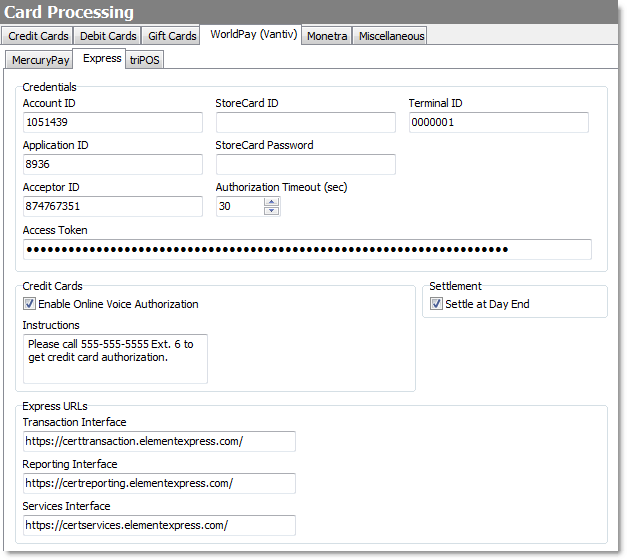This screenshot has width=627, height=560.
Task: Click the Account ID field
Action: [113, 122]
